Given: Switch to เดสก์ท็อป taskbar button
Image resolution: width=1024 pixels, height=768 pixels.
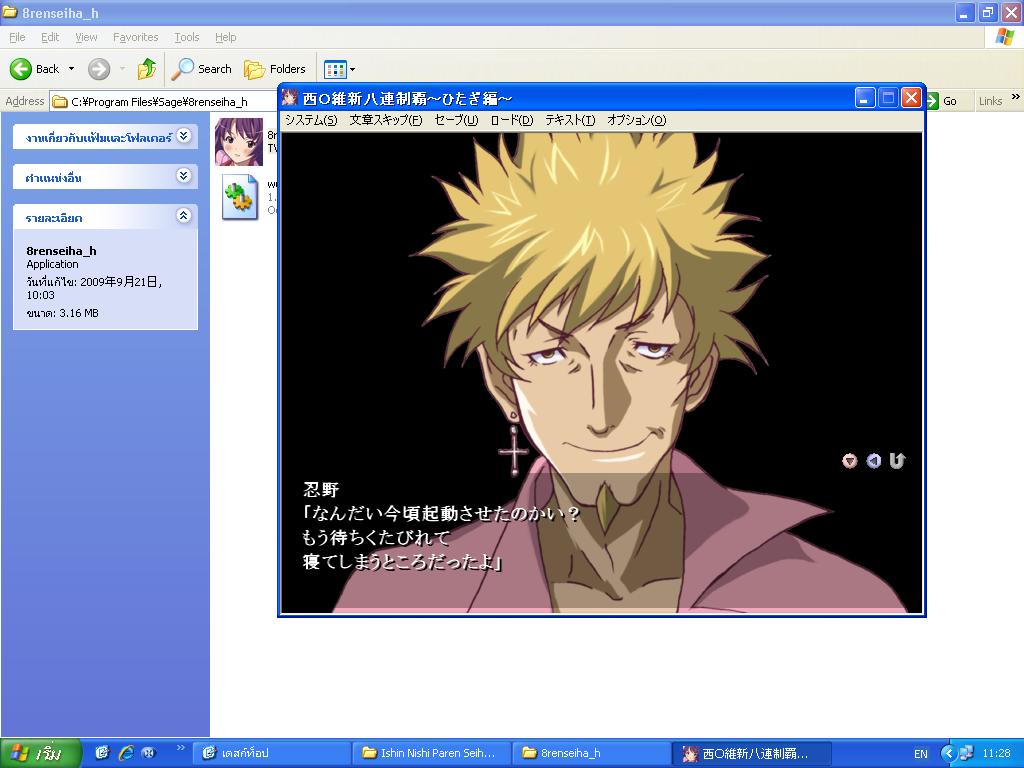Looking at the screenshot, I should click(x=272, y=753).
